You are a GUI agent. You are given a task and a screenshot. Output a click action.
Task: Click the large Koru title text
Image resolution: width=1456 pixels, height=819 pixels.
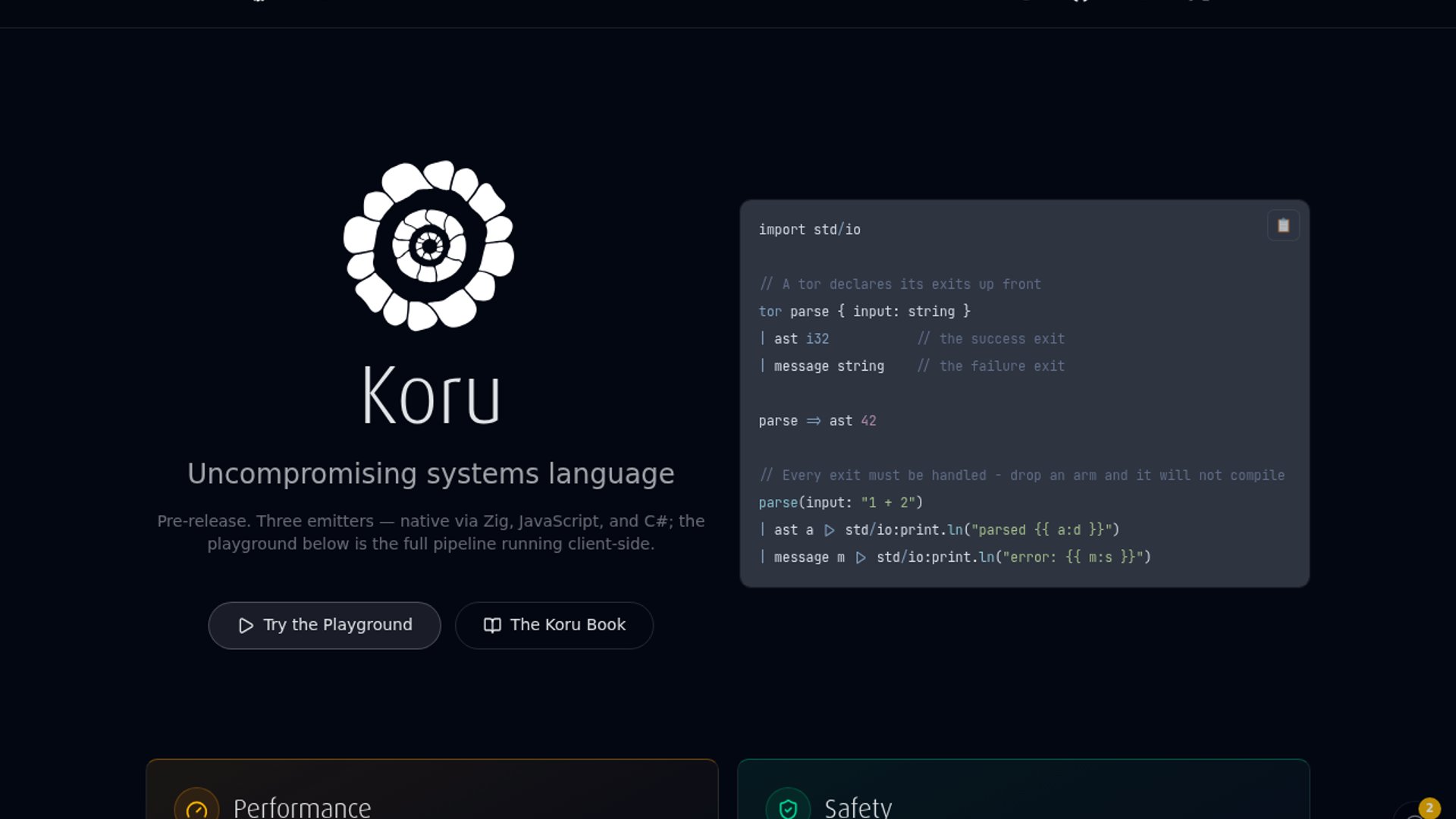pos(431,395)
